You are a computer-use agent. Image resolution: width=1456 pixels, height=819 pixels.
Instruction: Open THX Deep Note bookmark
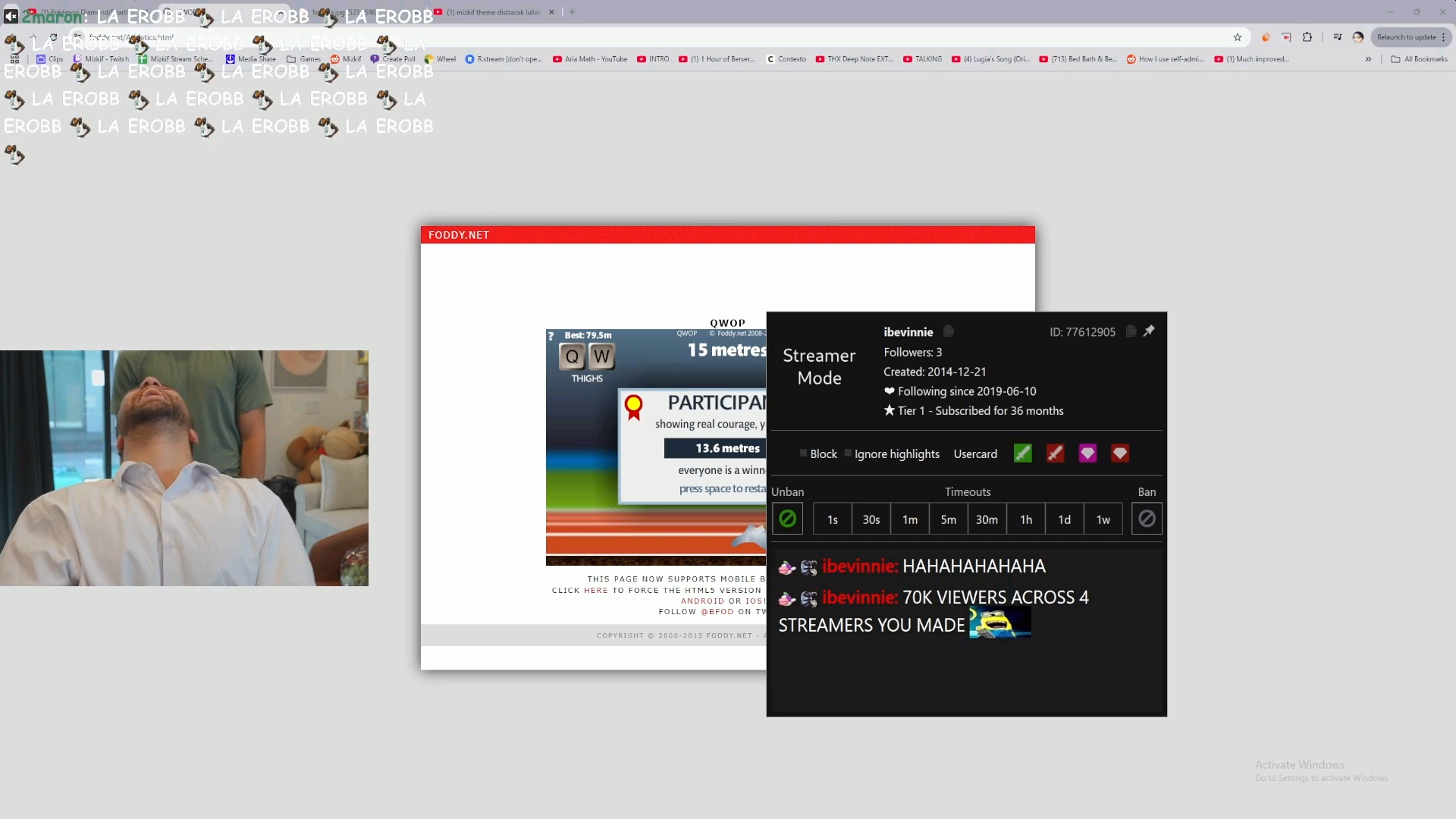click(855, 59)
